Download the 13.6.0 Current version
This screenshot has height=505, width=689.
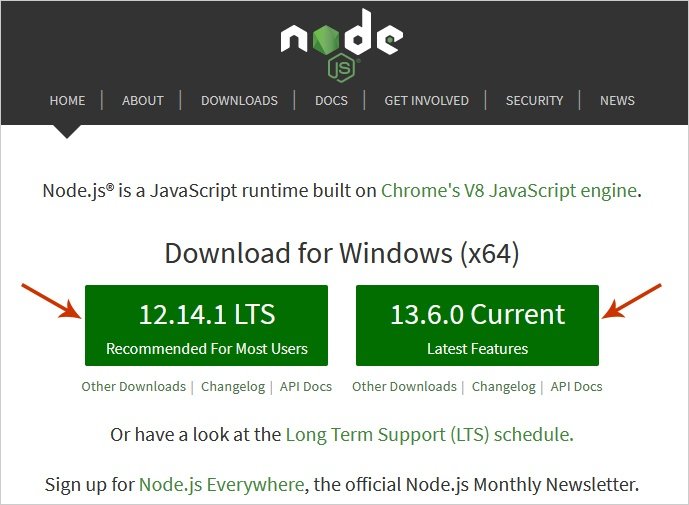coord(477,325)
